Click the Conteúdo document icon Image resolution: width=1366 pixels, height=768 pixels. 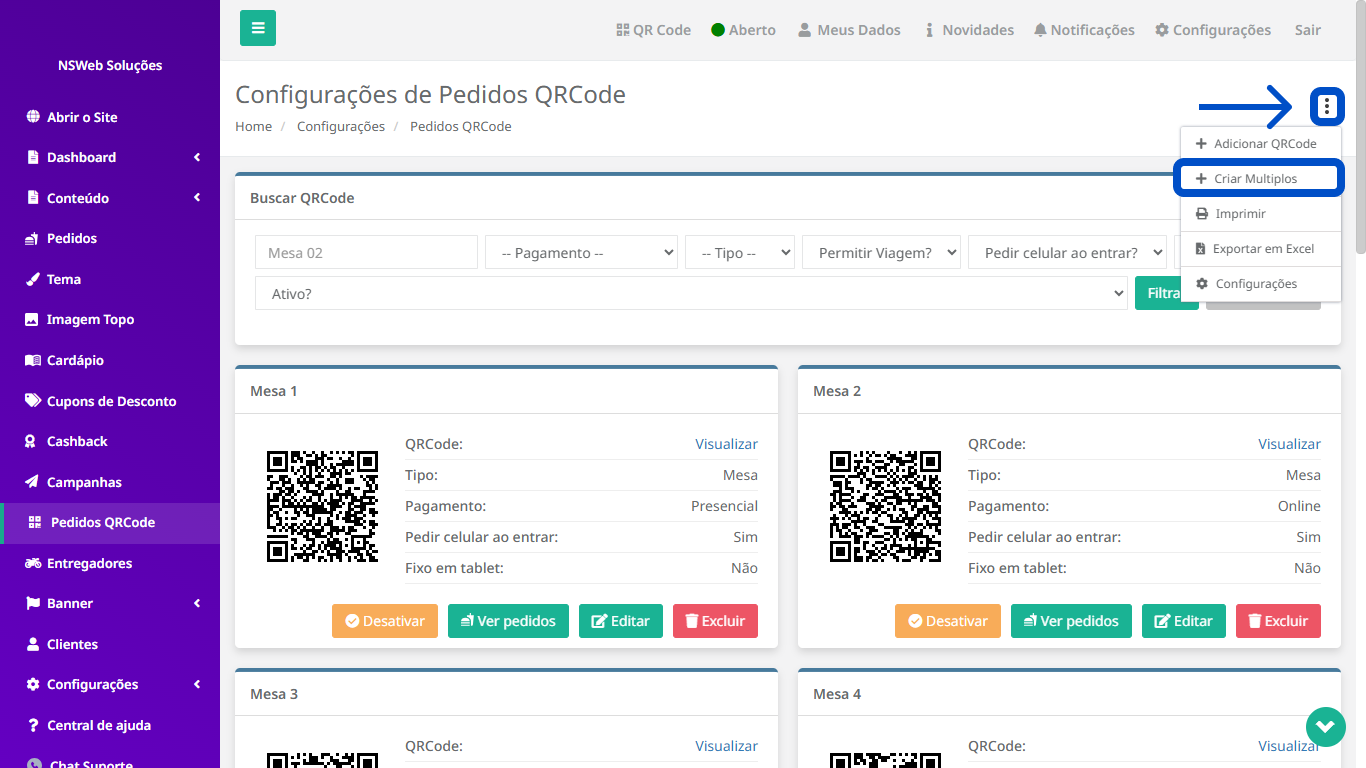33,198
